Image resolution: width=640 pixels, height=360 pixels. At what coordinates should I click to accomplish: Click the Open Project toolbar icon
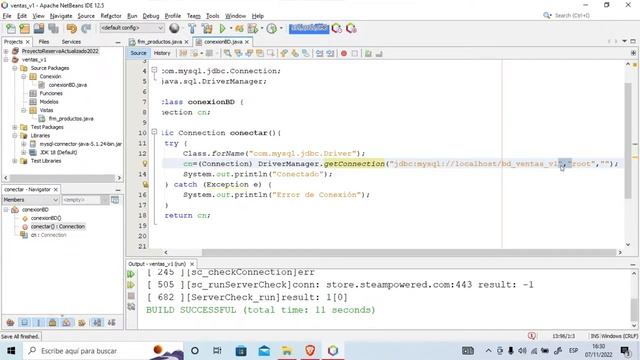click(39, 29)
